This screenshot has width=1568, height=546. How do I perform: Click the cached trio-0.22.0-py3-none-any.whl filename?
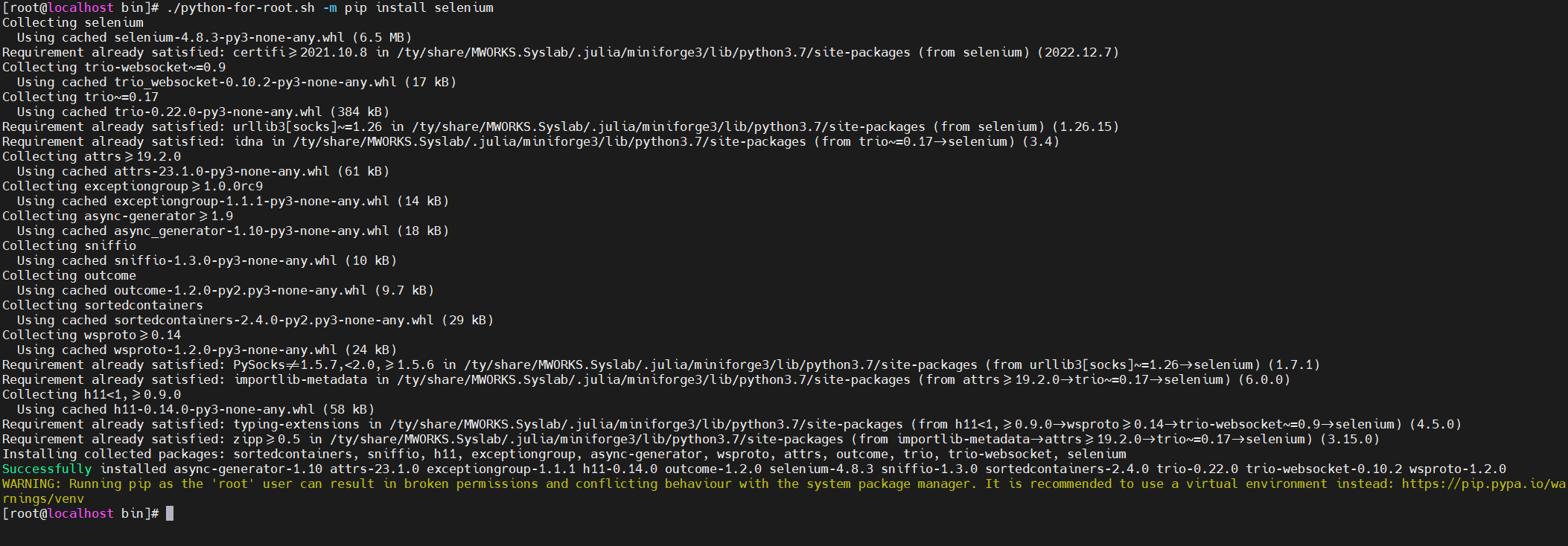pyautogui.click(x=217, y=112)
